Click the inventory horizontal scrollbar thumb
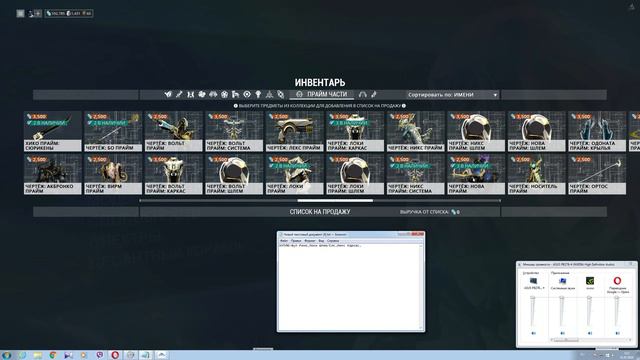Image resolution: width=640 pixels, height=360 pixels. click(x=335, y=200)
